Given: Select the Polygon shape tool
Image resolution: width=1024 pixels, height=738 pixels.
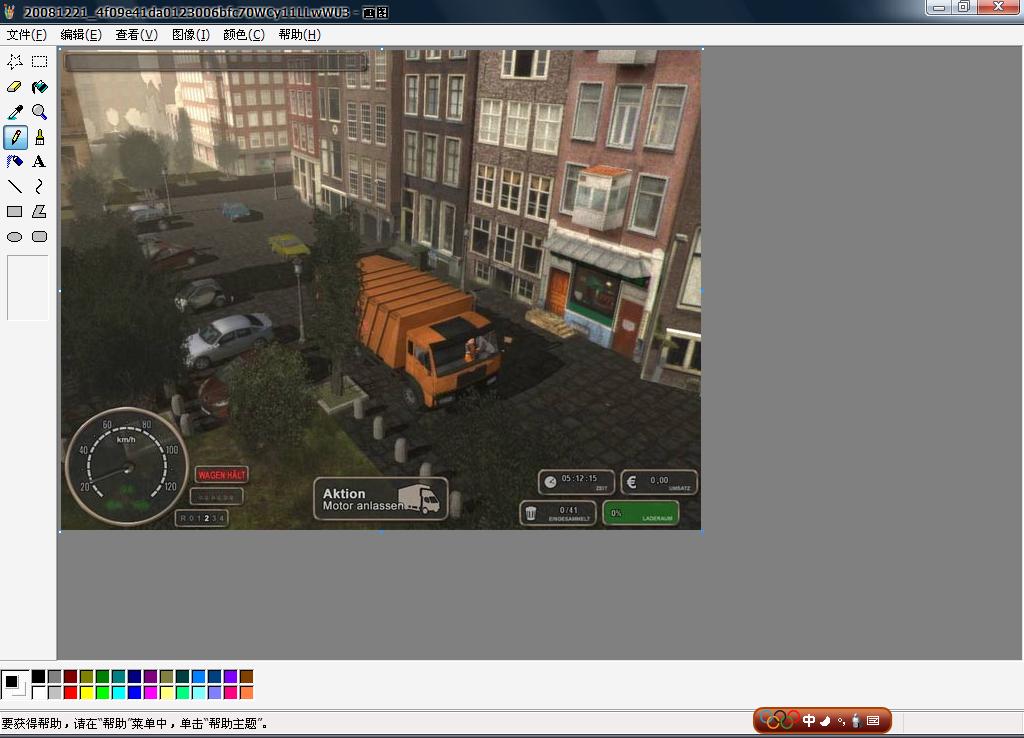Looking at the screenshot, I should pos(39,211).
